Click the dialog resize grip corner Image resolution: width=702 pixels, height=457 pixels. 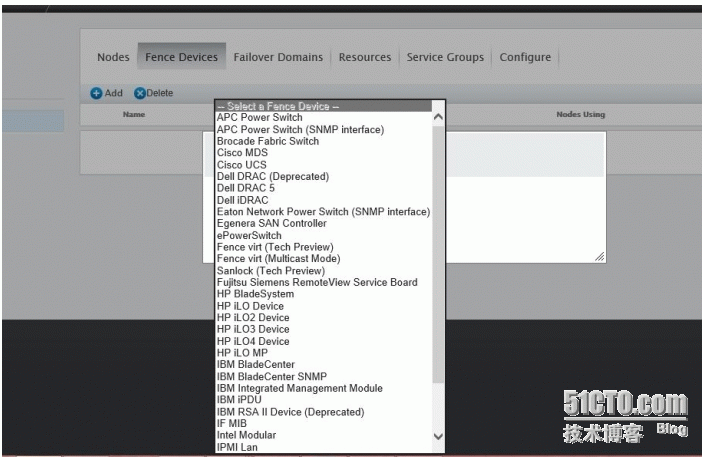(600, 256)
